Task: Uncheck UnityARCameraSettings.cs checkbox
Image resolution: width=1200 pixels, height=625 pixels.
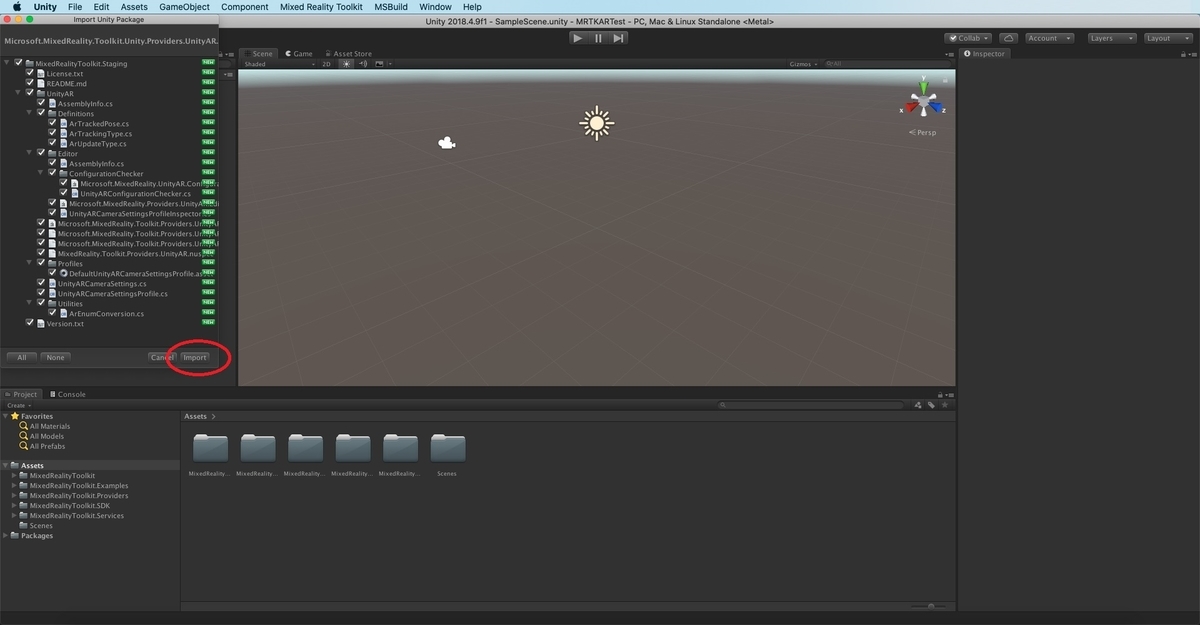Action: (x=41, y=283)
